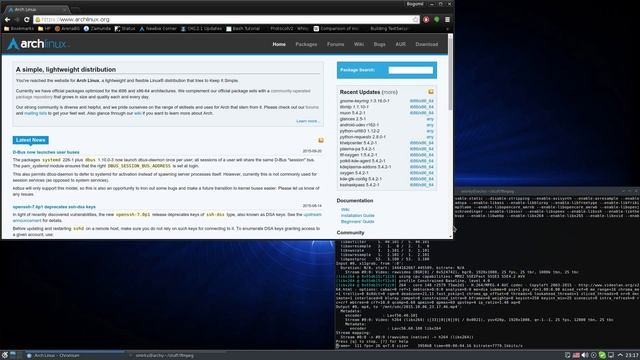The height and width of the screenshot is (360, 640).
Task: Click the browser forward arrow
Action: (17, 19)
